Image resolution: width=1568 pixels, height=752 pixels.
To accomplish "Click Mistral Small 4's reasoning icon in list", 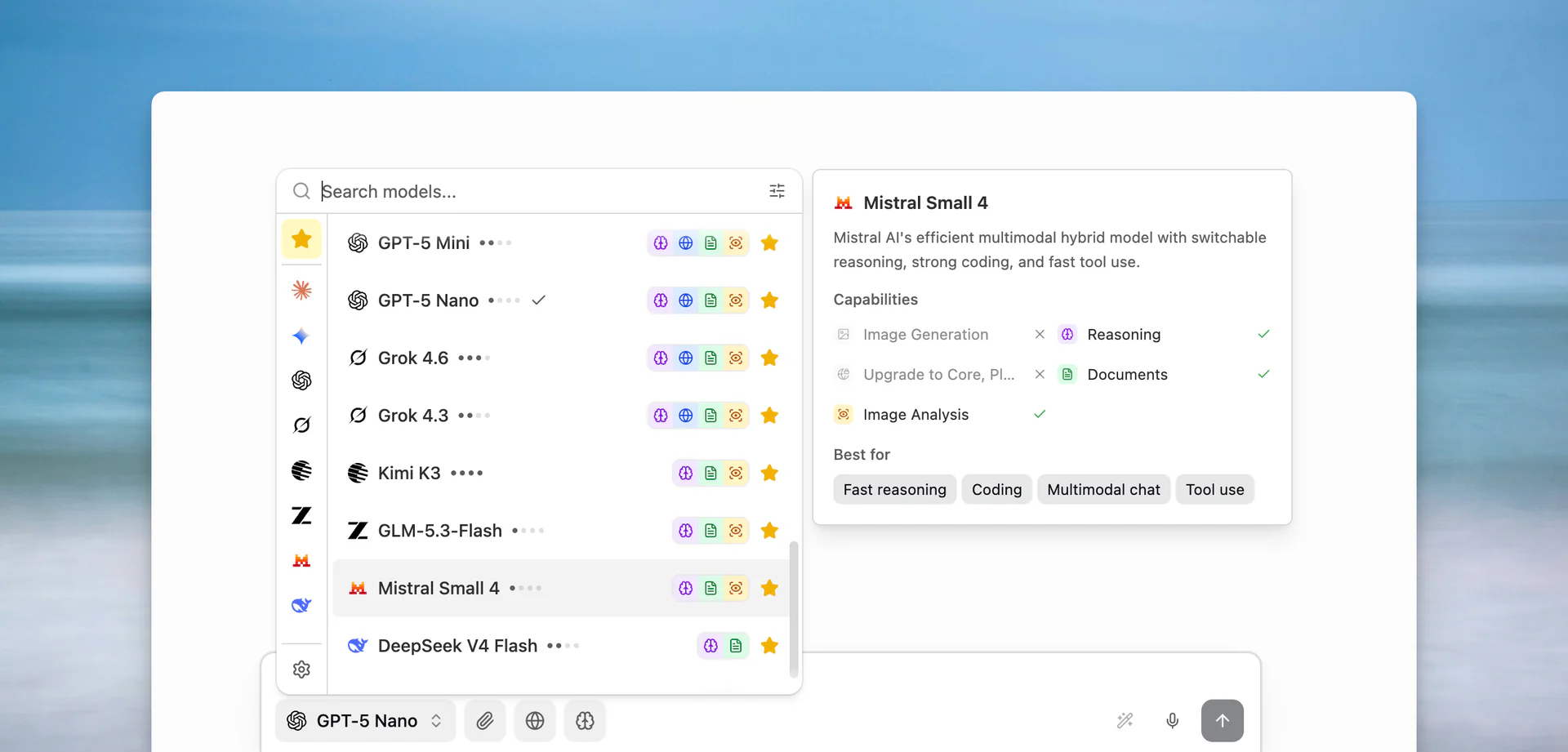I will point(686,588).
